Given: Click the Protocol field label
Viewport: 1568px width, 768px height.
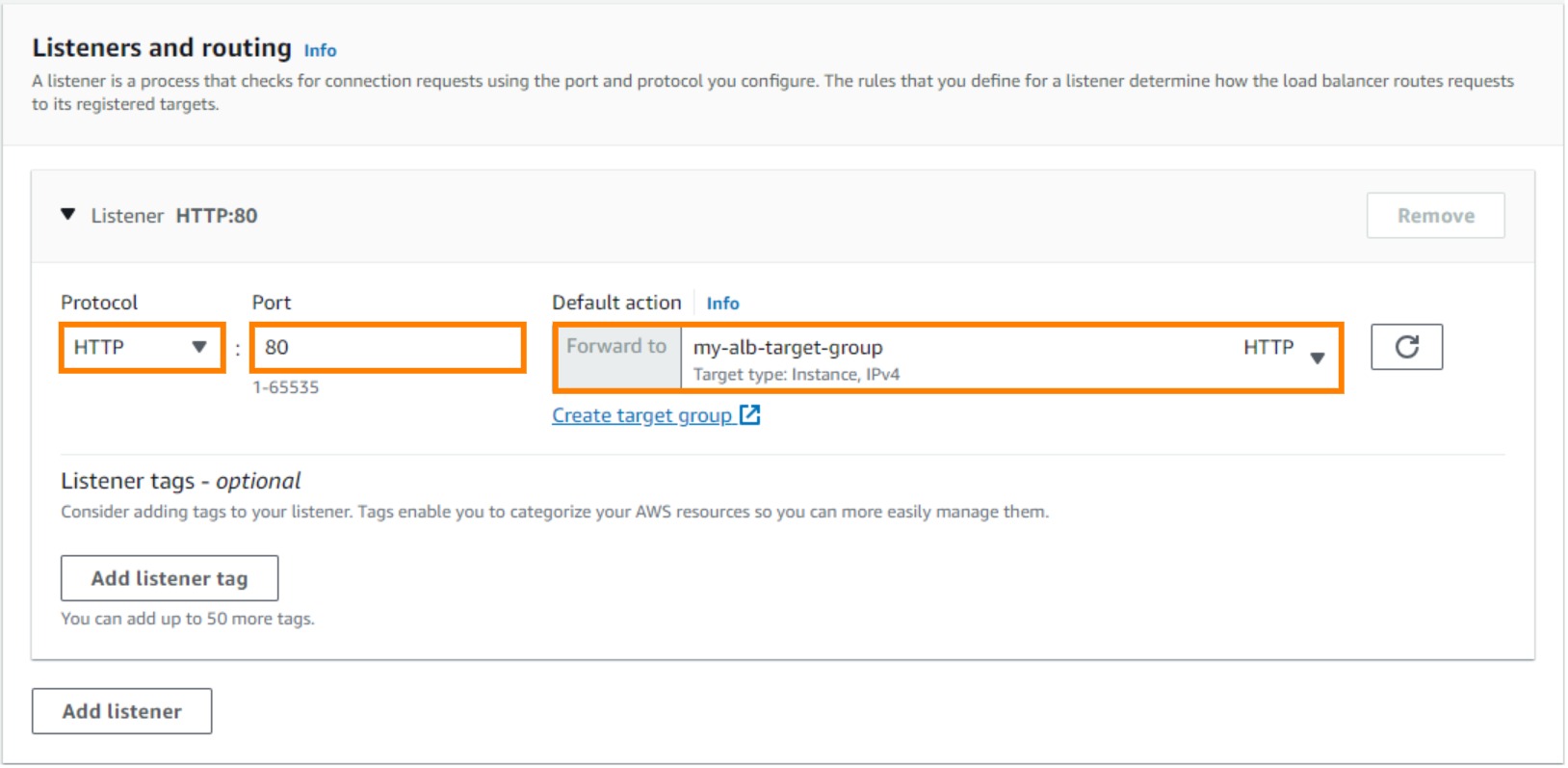Looking at the screenshot, I should coord(99,303).
